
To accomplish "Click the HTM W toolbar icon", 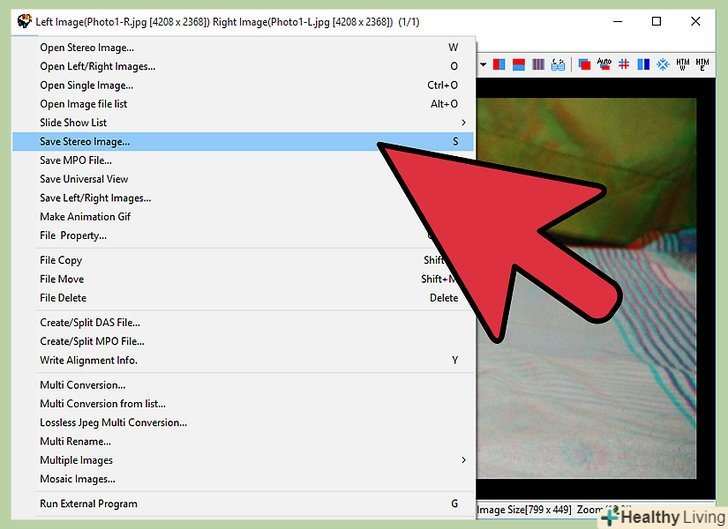I will (x=682, y=64).
